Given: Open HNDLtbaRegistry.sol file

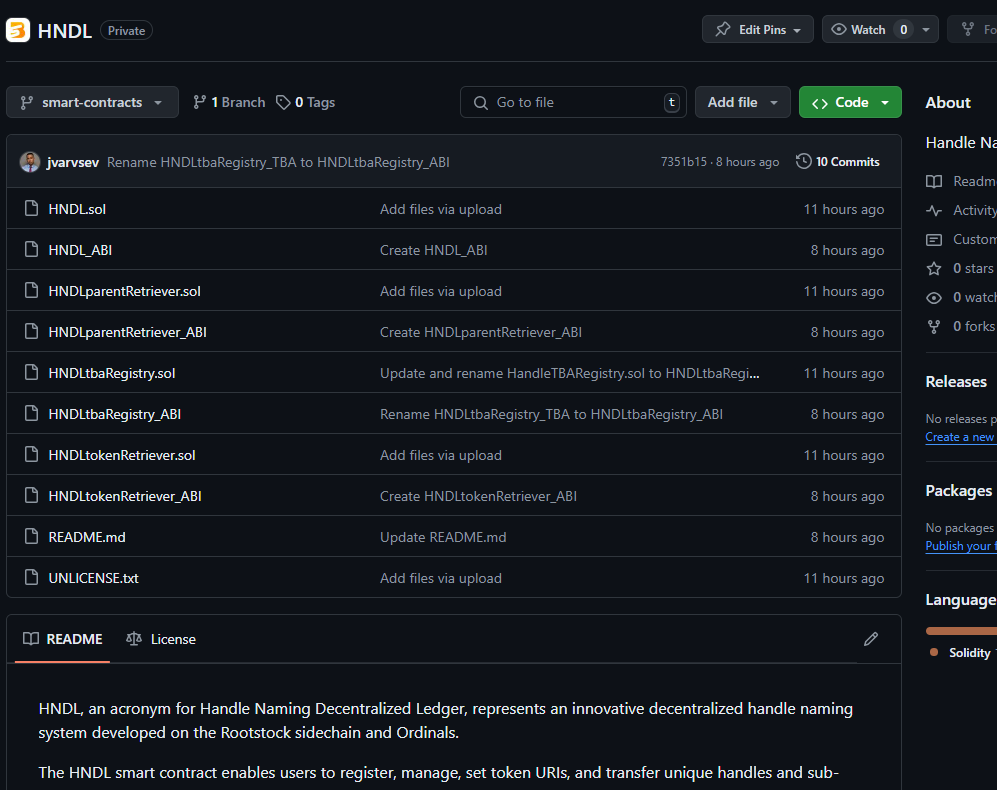Looking at the screenshot, I should click(112, 373).
